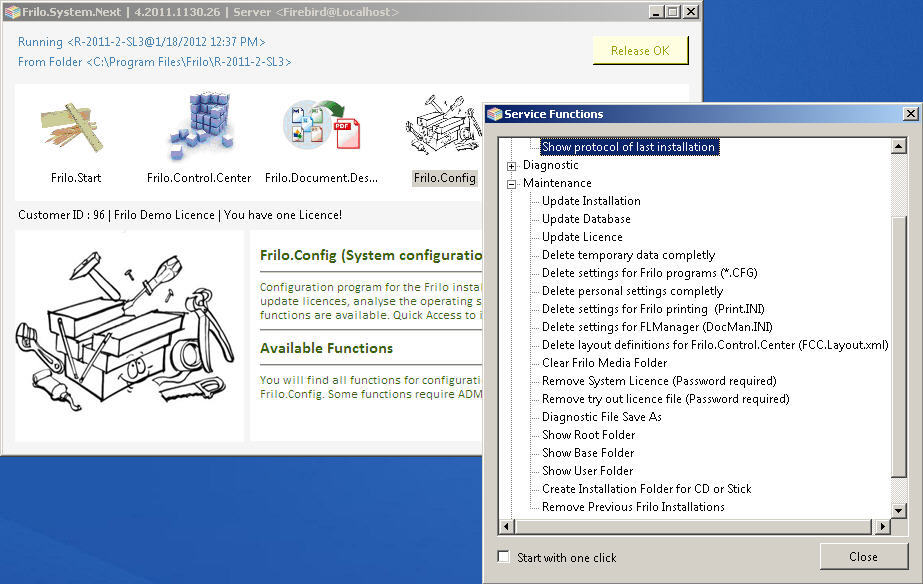
Task: Close the Service Functions window with X
Action: point(910,114)
